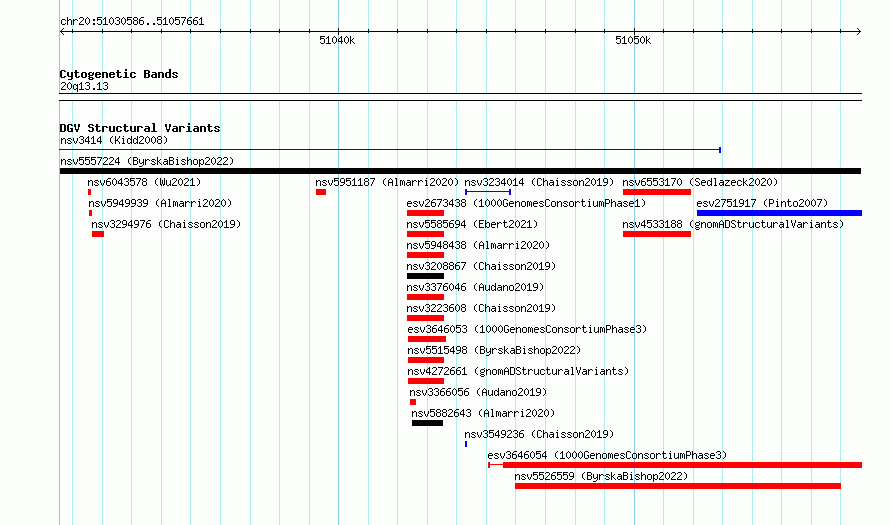The height and width of the screenshot is (525, 890).
Task: Click the small red nsv3366056 block
Action: point(413,402)
